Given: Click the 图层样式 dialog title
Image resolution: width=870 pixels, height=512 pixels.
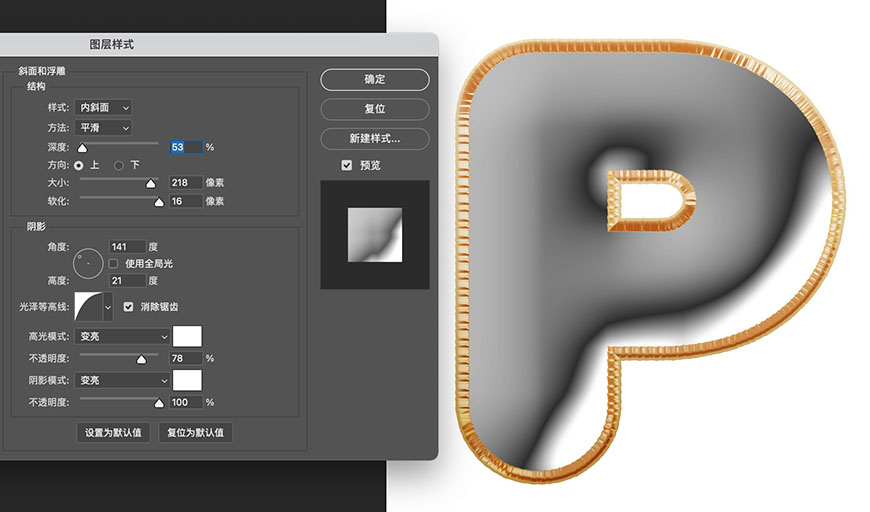Looking at the screenshot, I should [112, 44].
